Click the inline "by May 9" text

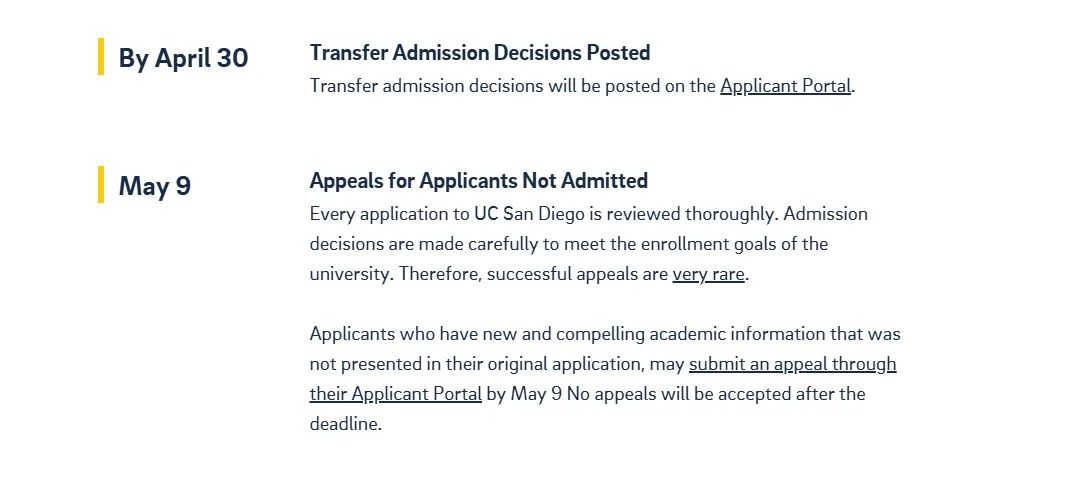(x=525, y=394)
